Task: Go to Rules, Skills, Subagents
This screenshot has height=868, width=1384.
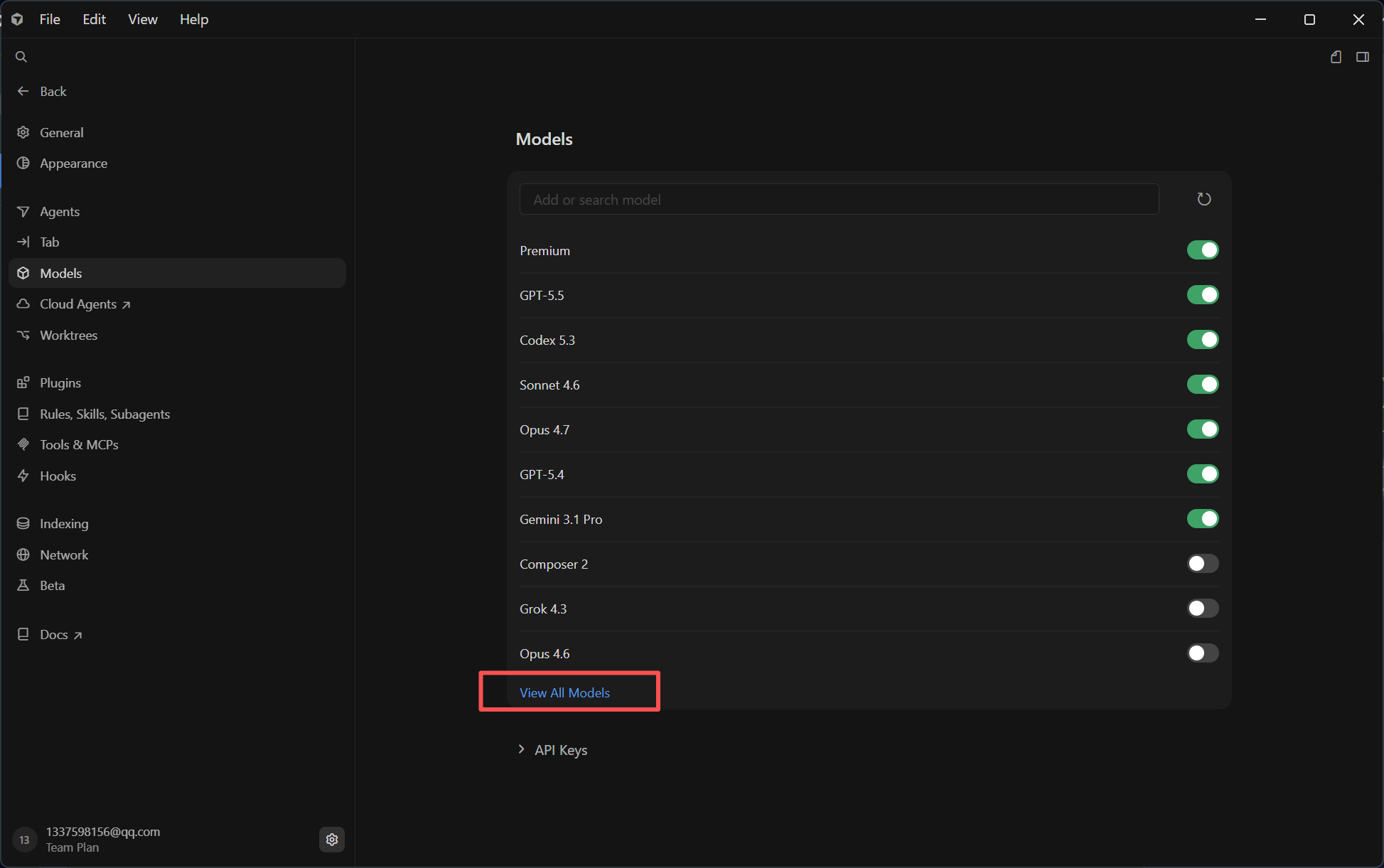Action: [177, 414]
